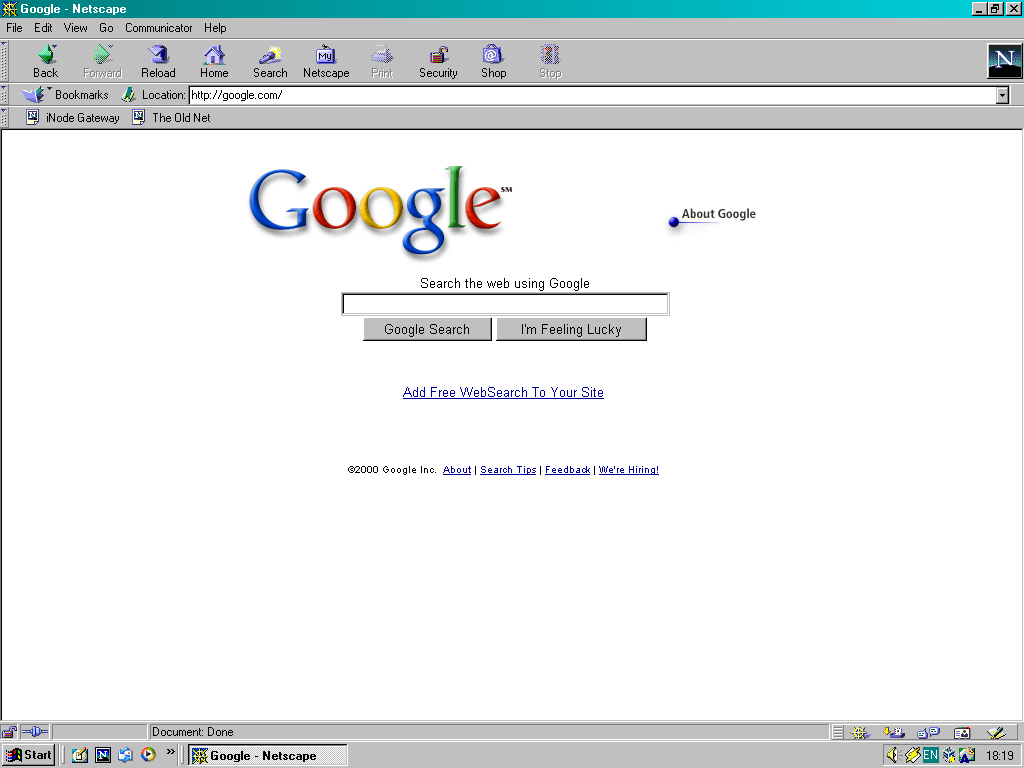Click the Stop toolbar button
The image size is (1024, 768).
[550, 61]
